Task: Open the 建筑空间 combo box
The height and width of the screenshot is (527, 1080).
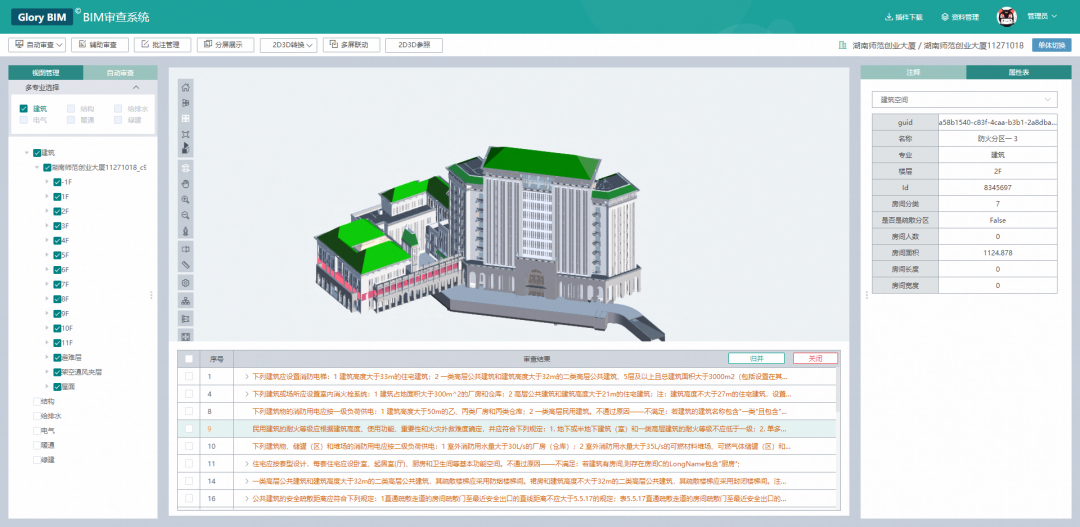Action: (x=964, y=99)
